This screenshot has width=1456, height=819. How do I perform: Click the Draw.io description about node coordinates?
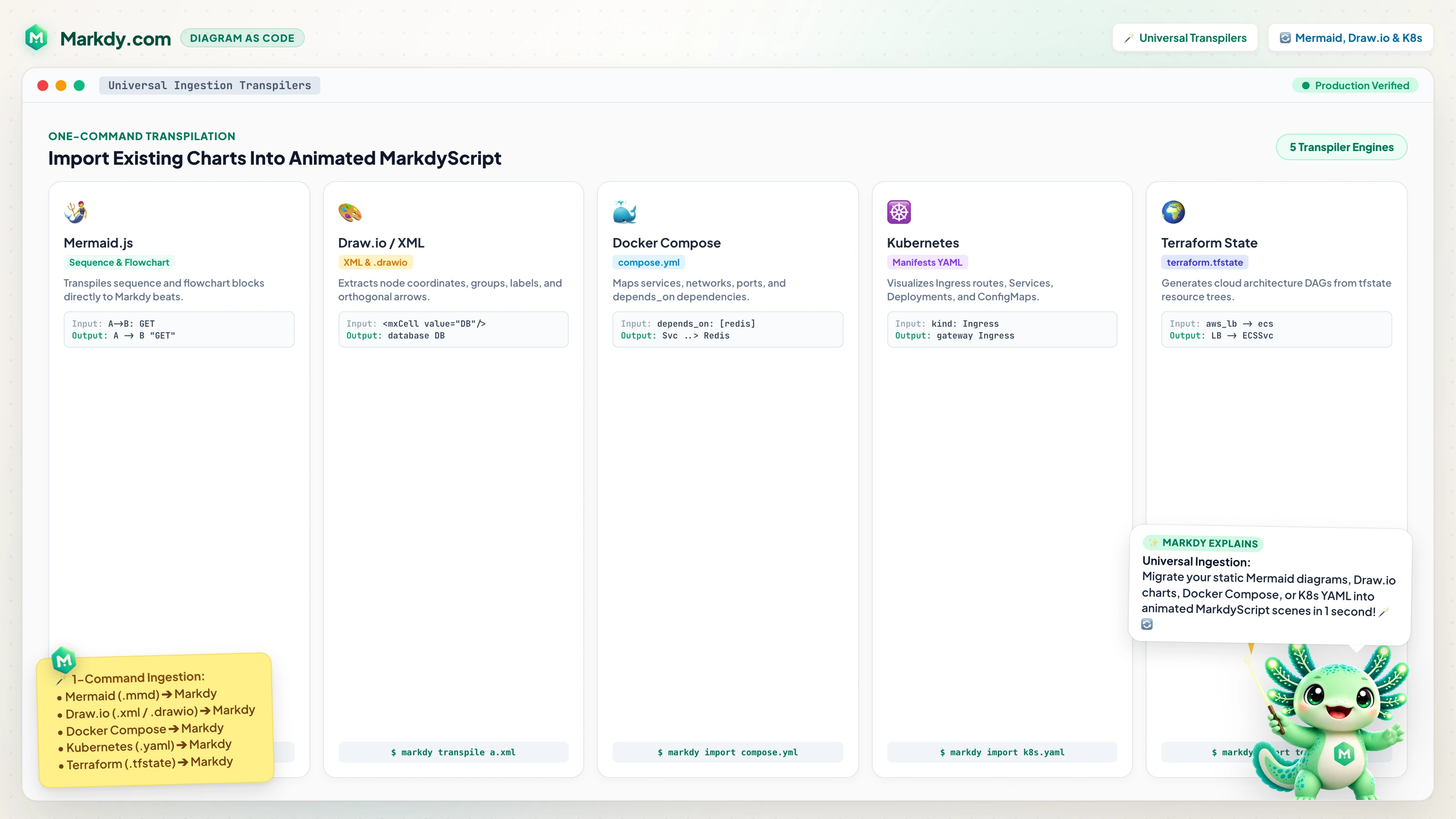(x=450, y=289)
